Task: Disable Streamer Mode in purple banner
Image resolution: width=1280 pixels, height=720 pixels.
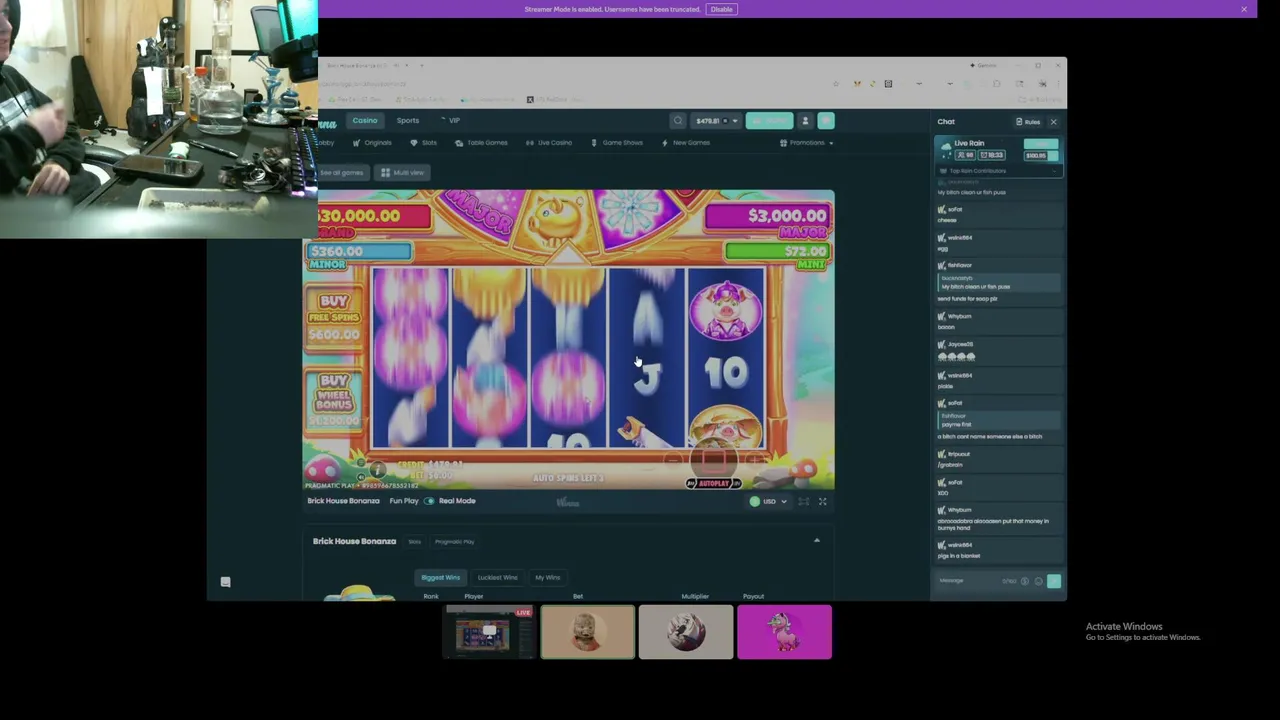Action: click(722, 9)
